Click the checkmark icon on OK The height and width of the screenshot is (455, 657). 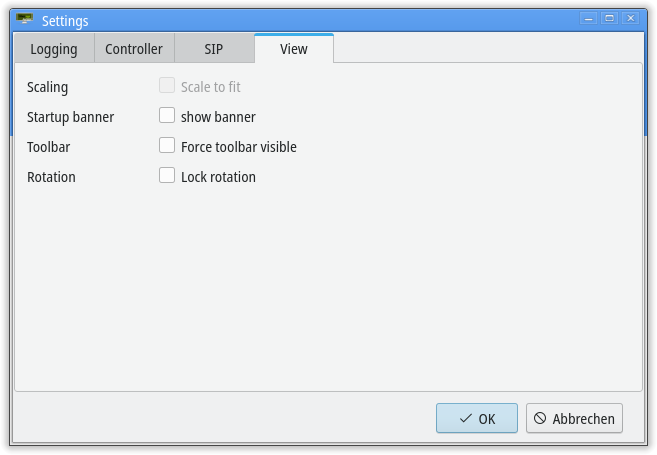point(466,418)
